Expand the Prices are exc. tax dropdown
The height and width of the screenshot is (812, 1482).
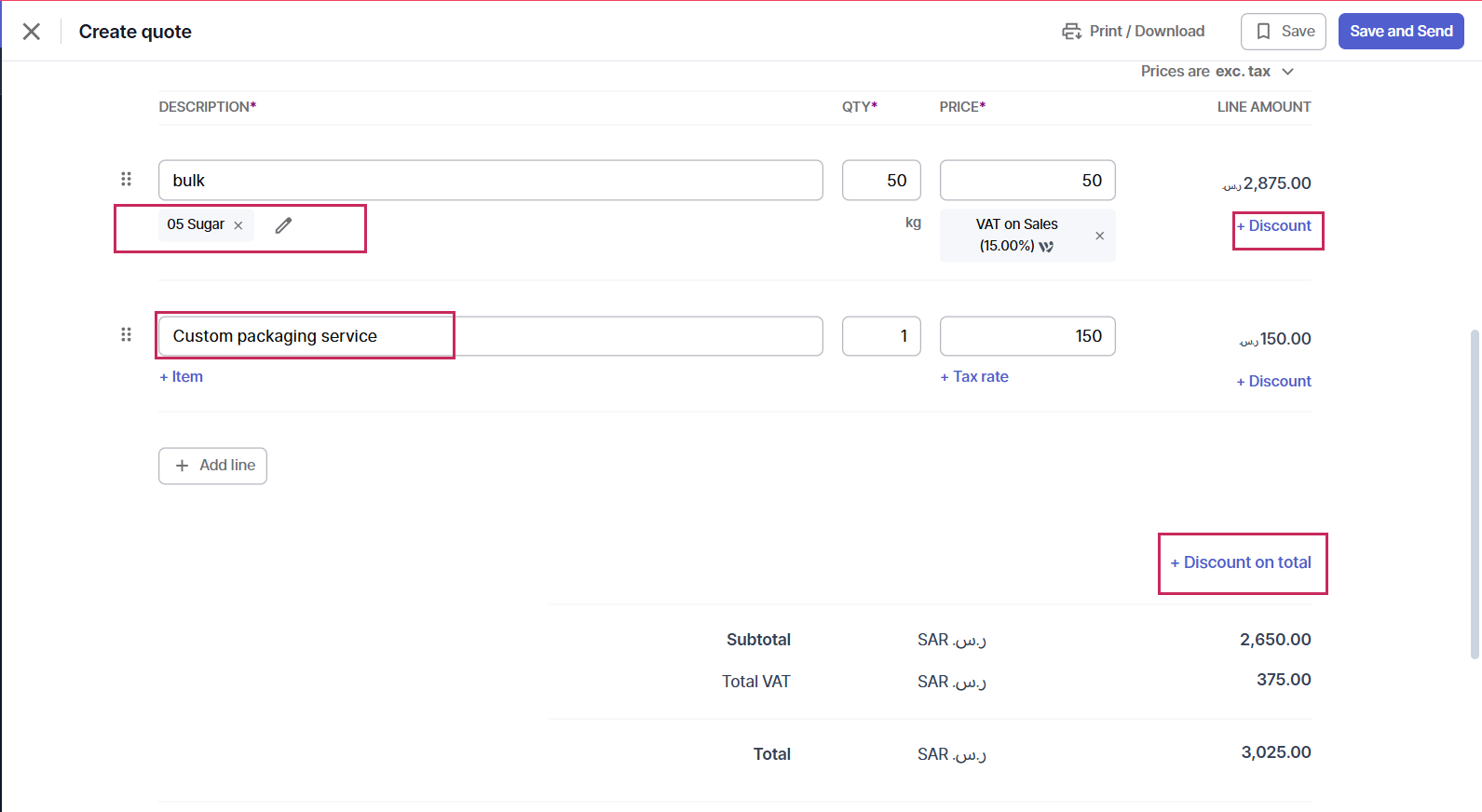[x=1287, y=72]
